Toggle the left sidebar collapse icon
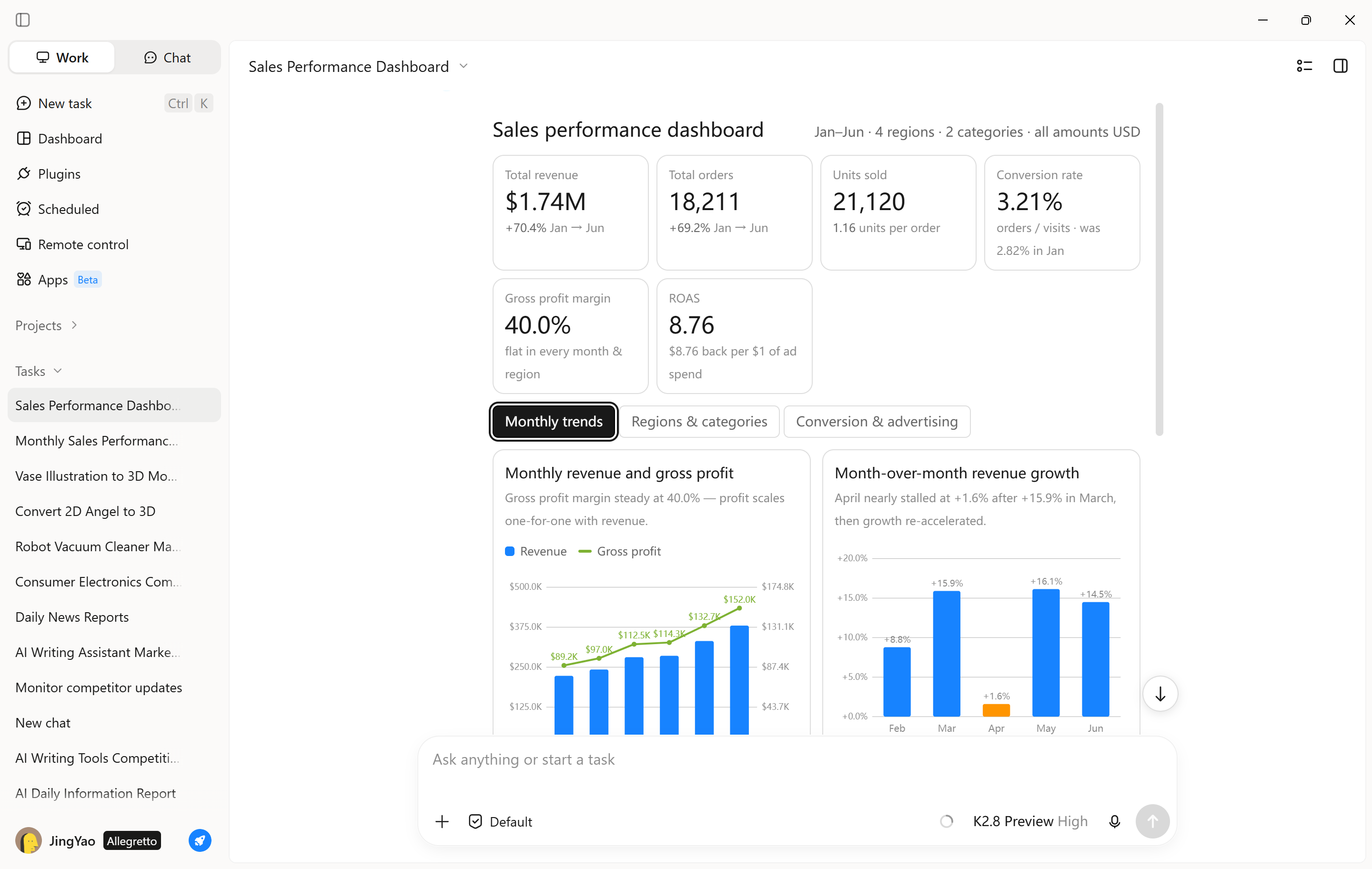Image resolution: width=1372 pixels, height=869 pixels. pos(23,20)
